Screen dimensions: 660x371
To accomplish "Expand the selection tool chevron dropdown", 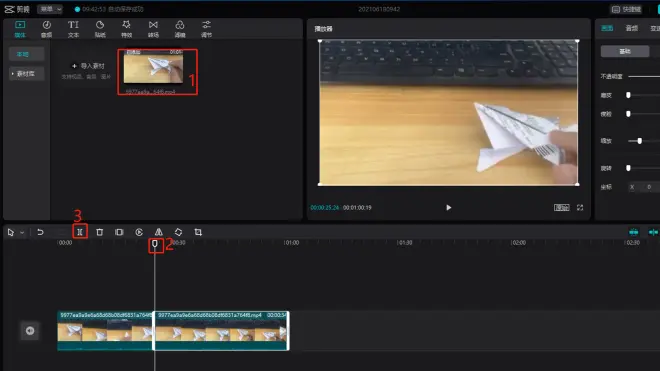I will coord(22,232).
